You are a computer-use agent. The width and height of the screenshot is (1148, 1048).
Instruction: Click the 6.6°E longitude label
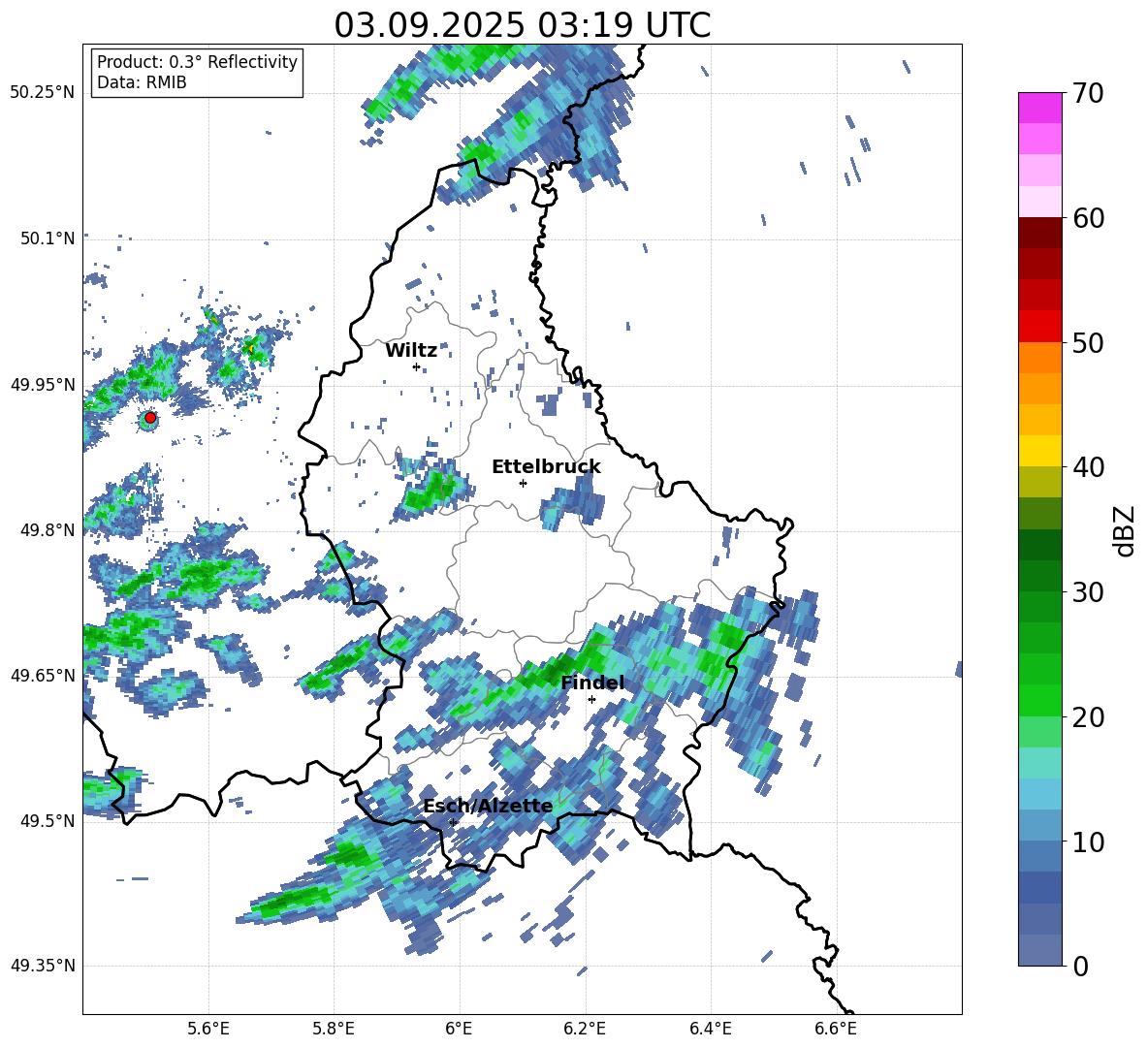[x=836, y=1029]
